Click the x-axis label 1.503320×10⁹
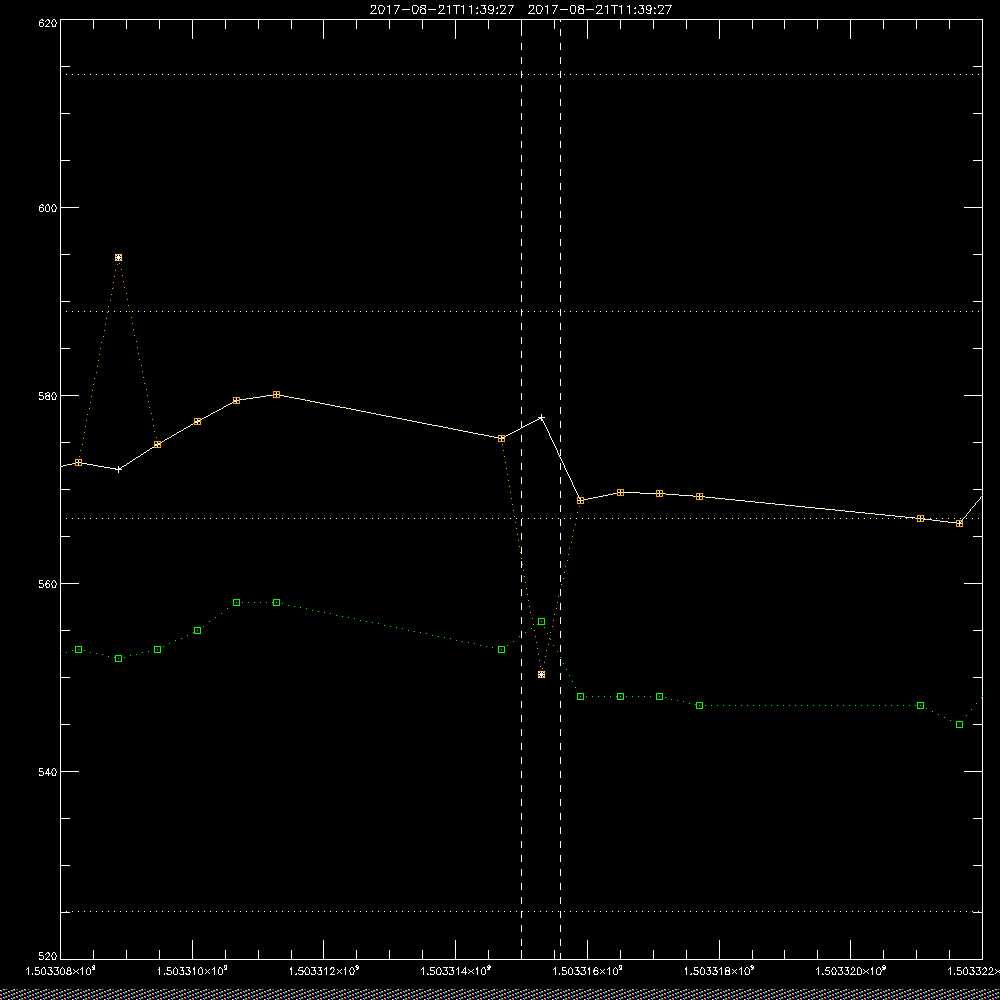The width and height of the screenshot is (1000, 1000). coord(851,971)
